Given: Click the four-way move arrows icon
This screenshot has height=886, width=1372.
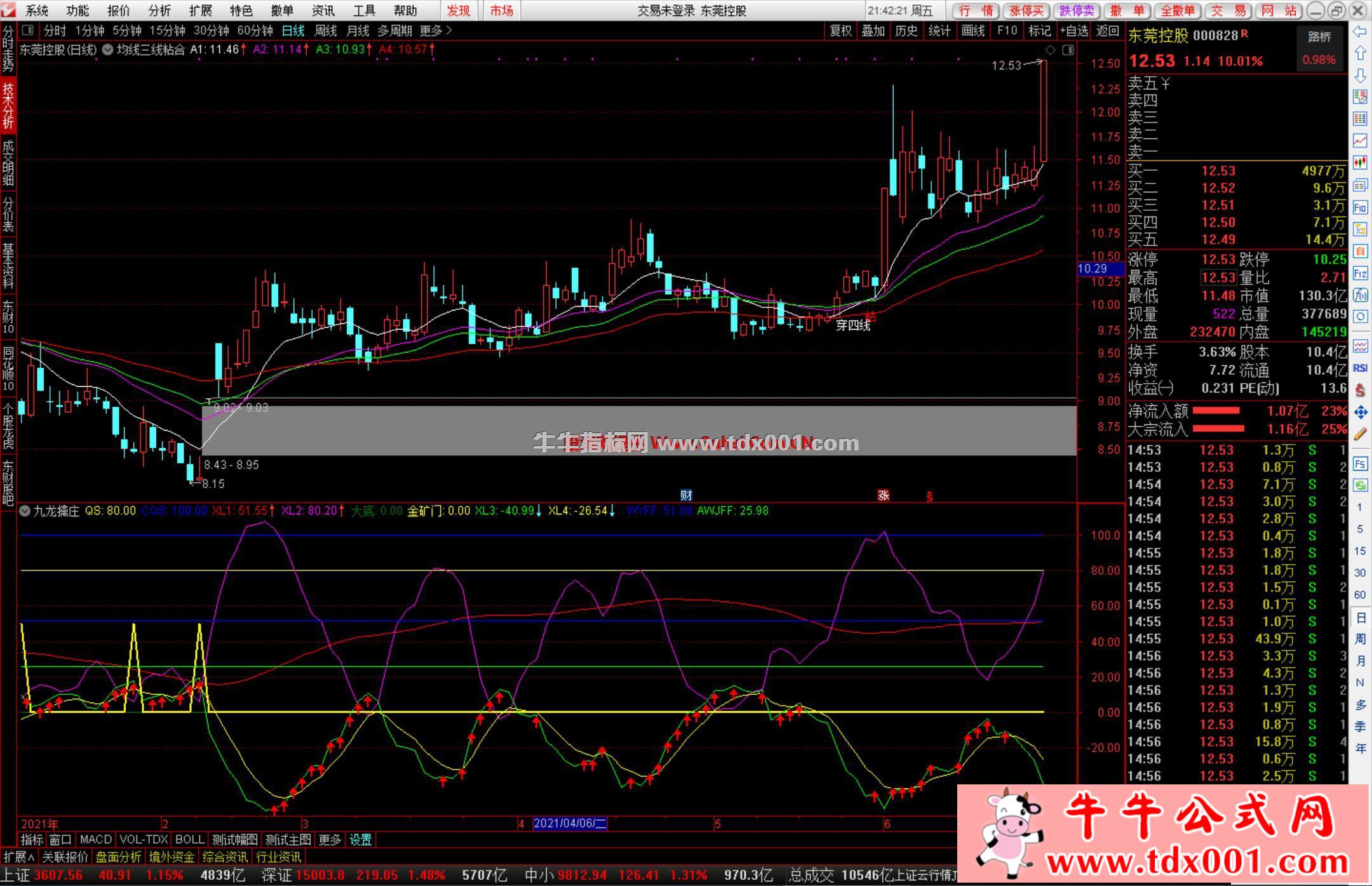Looking at the screenshot, I should pyautogui.click(x=1360, y=413).
